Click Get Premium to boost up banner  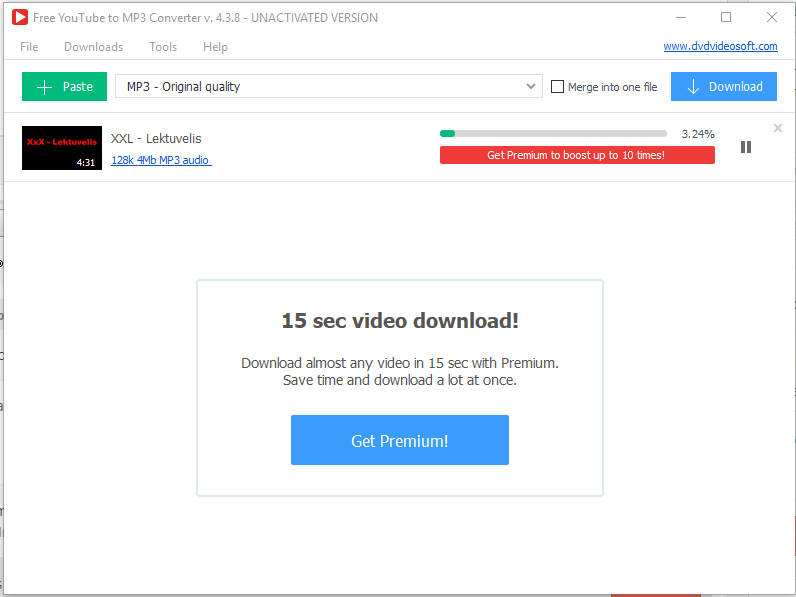coord(577,155)
